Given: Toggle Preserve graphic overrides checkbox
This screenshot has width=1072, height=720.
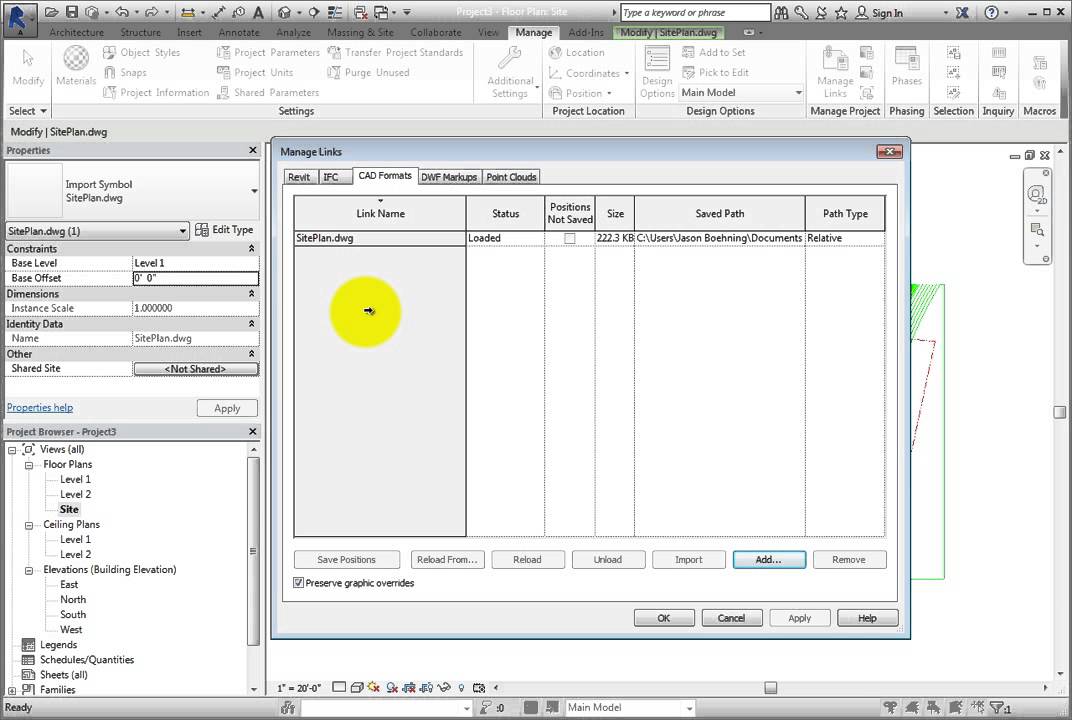Looking at the screenshot, I should (x=299, y=583).
